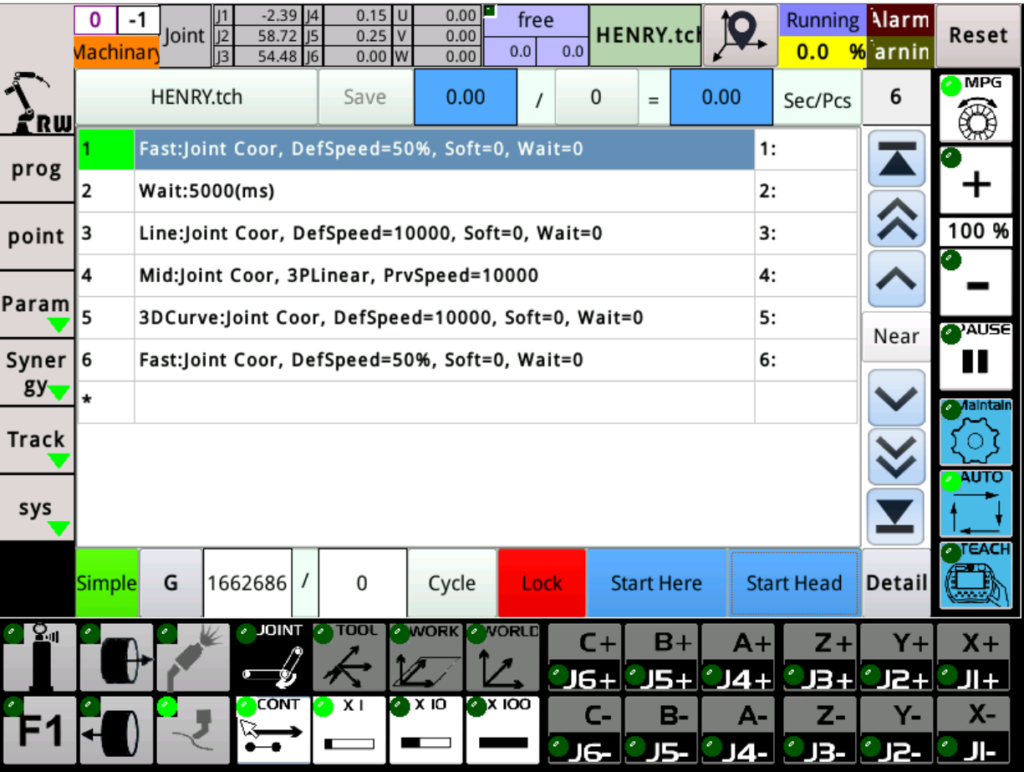1024x772 pixels.
Task: Jump to the first program line arrow
Action: point(895,161)
